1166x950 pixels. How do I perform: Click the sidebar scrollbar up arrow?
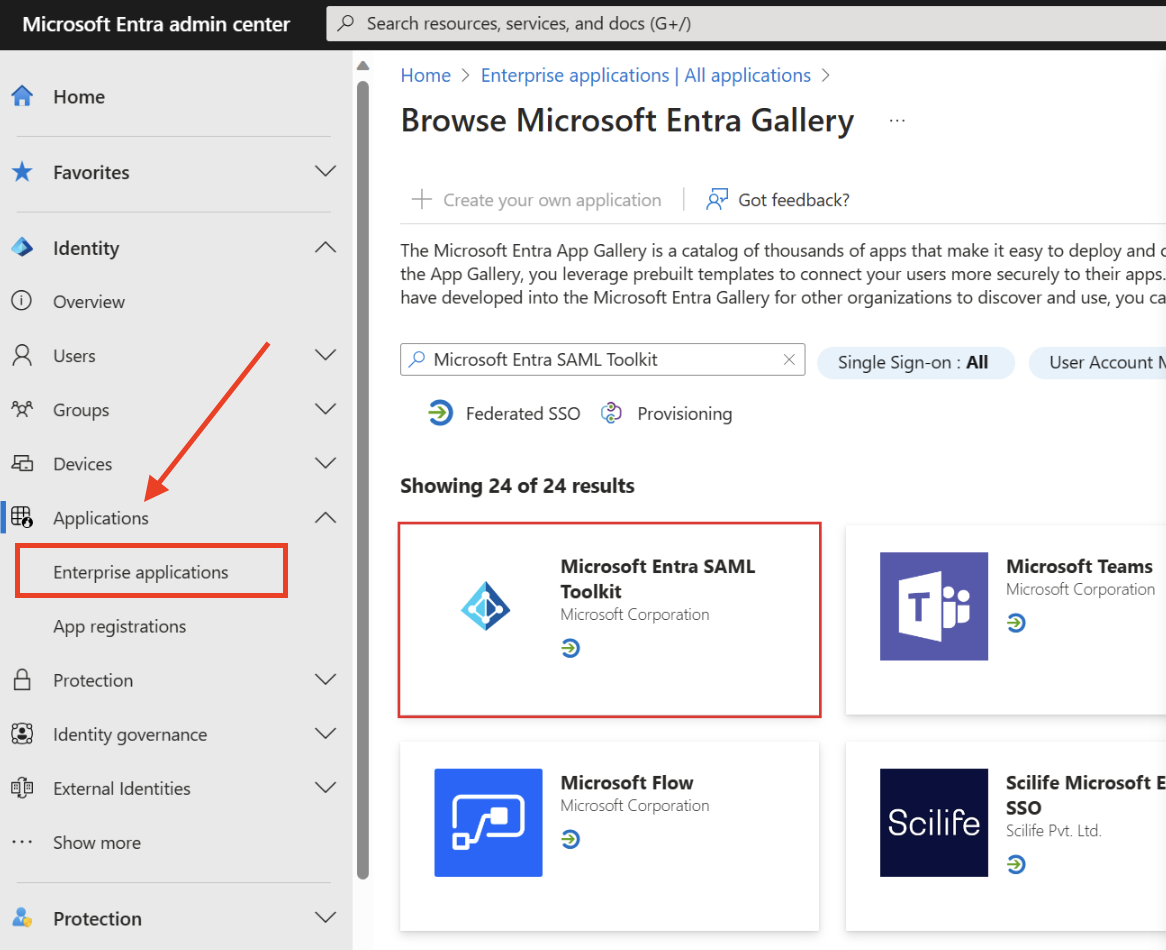click(x=363, y=65)
